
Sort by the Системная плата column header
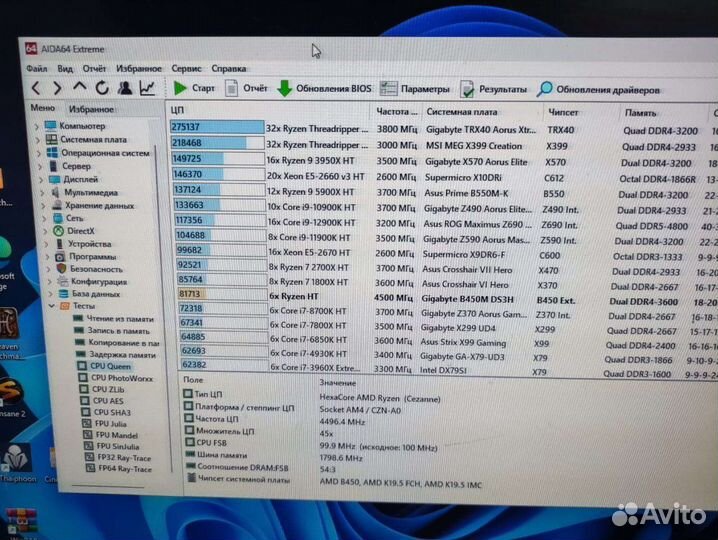pos(462,112)
